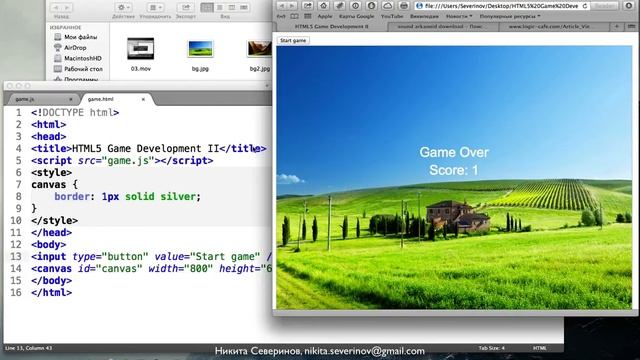Viewport: 640px width, 360px height.
Task: Click the Finder Share export button
Action: point(186,7)
